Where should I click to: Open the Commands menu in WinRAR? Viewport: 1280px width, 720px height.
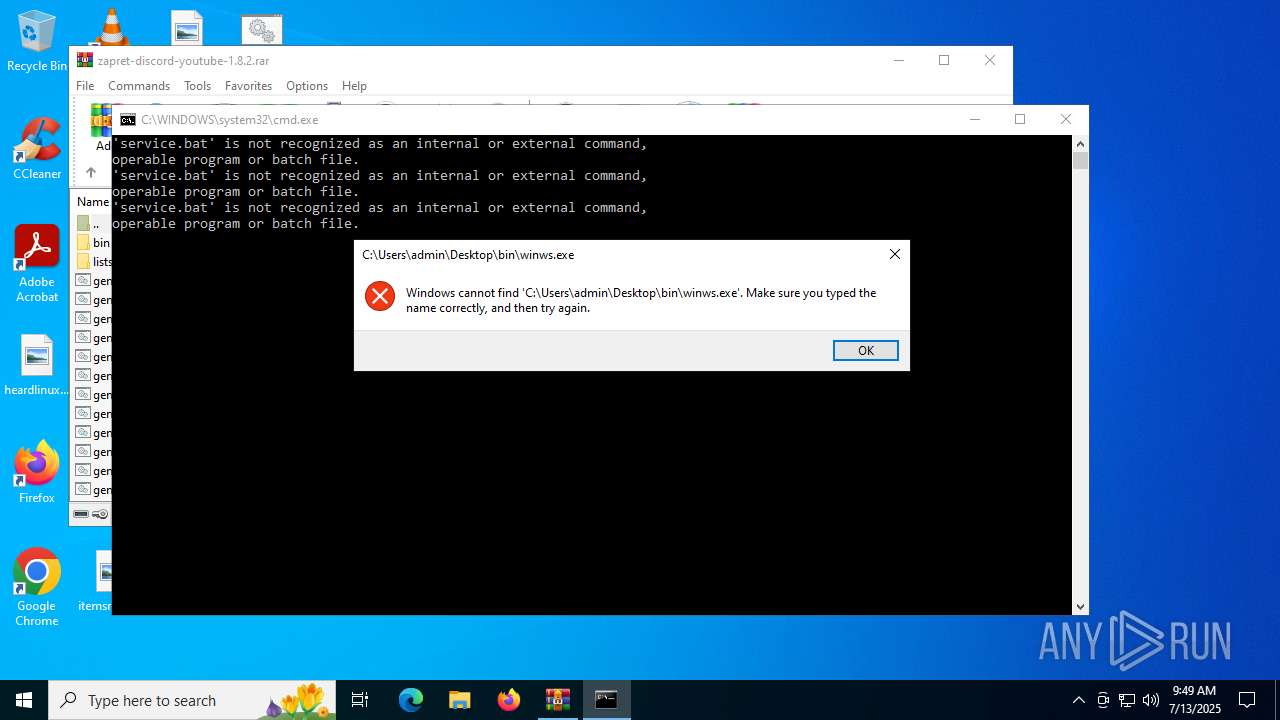click(139, 86)
